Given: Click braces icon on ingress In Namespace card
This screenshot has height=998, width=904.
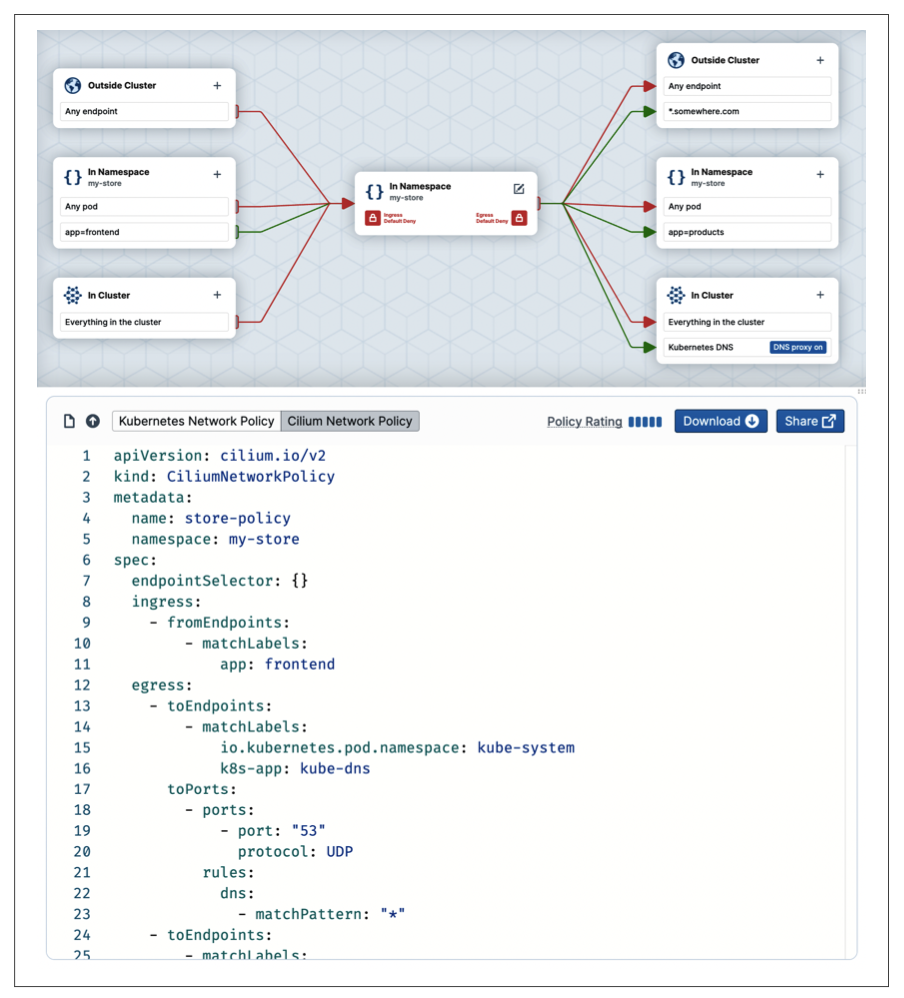Looking at the screenshot, I should [73, 177].
